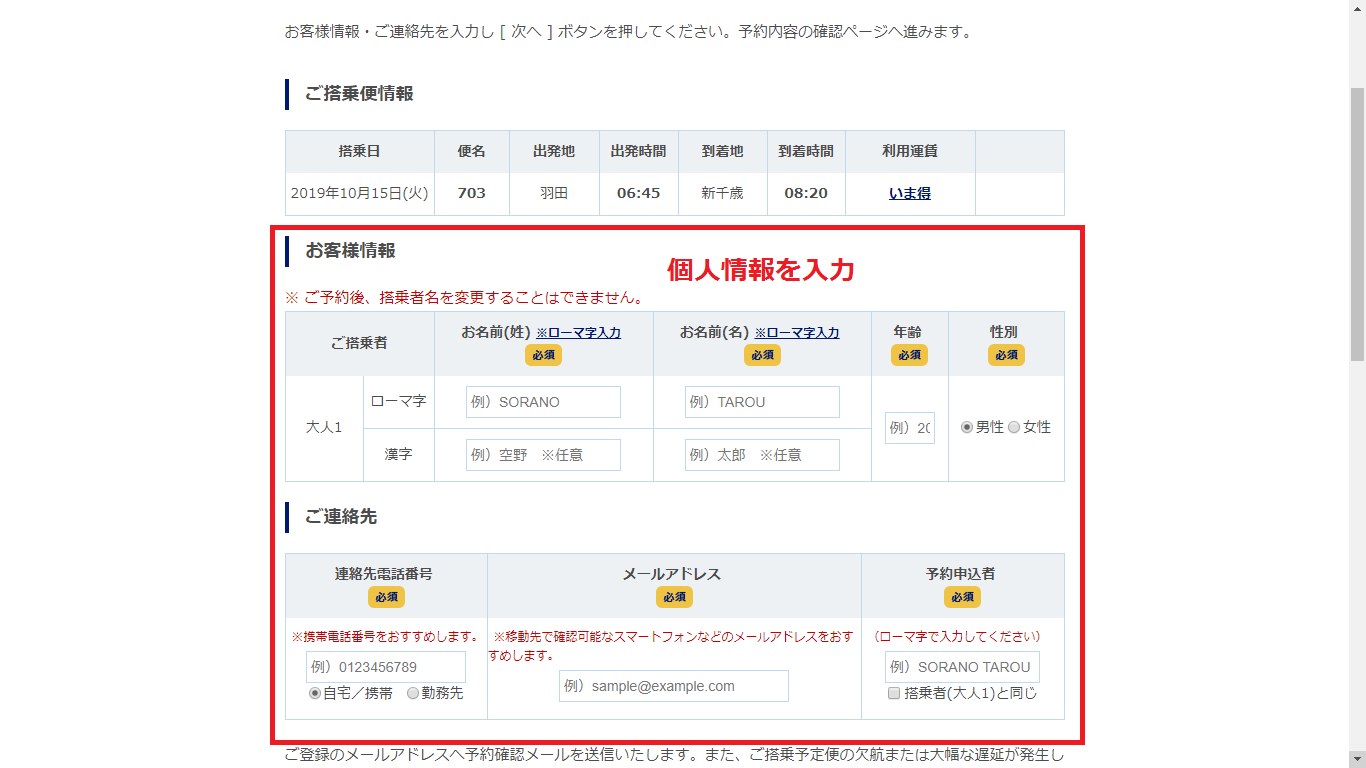
Task: Open the いま得 fare link
Action: click(x=909, y=194)
